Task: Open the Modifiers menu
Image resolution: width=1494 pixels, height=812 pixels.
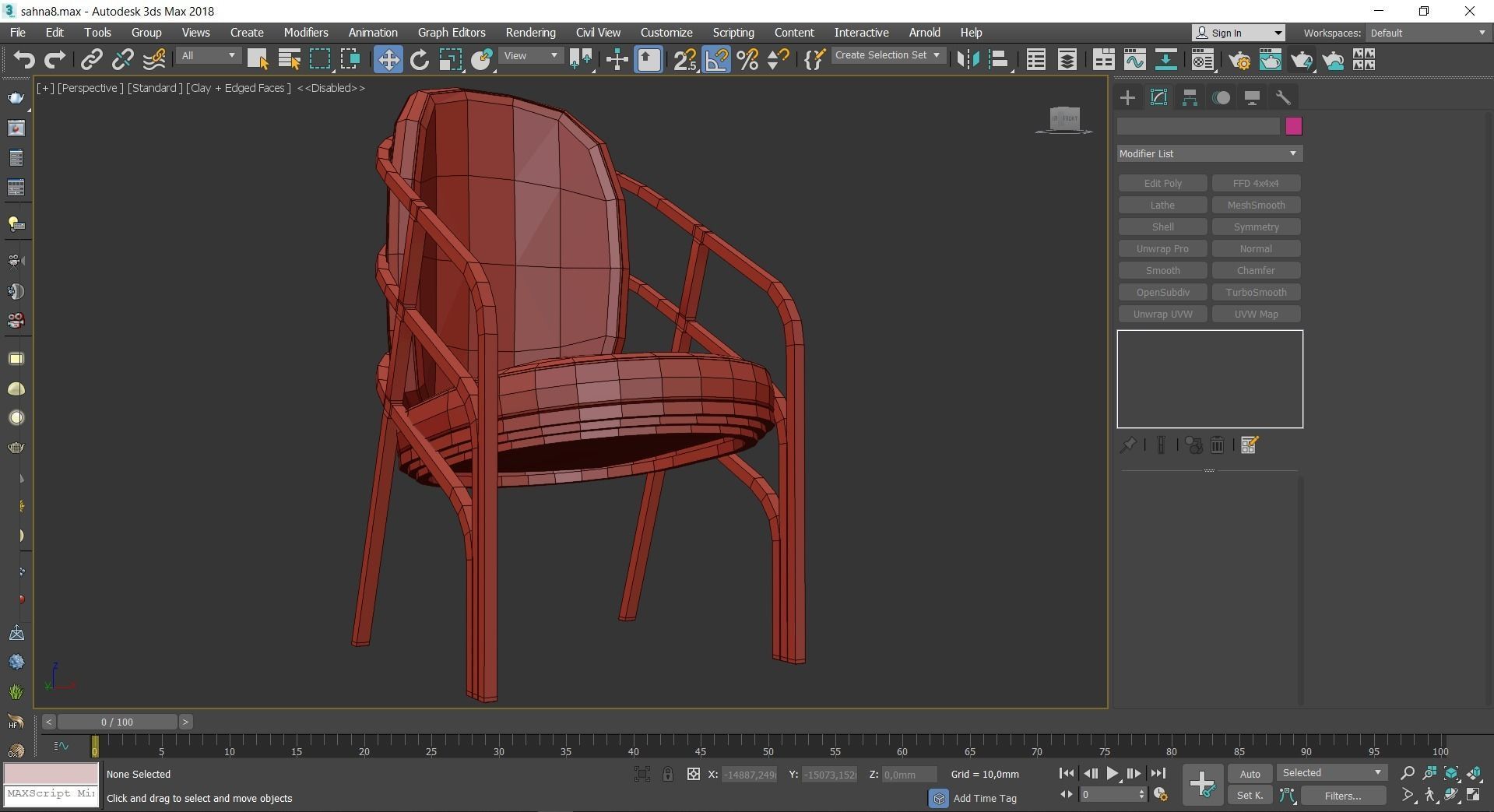Action: (306, 33)
